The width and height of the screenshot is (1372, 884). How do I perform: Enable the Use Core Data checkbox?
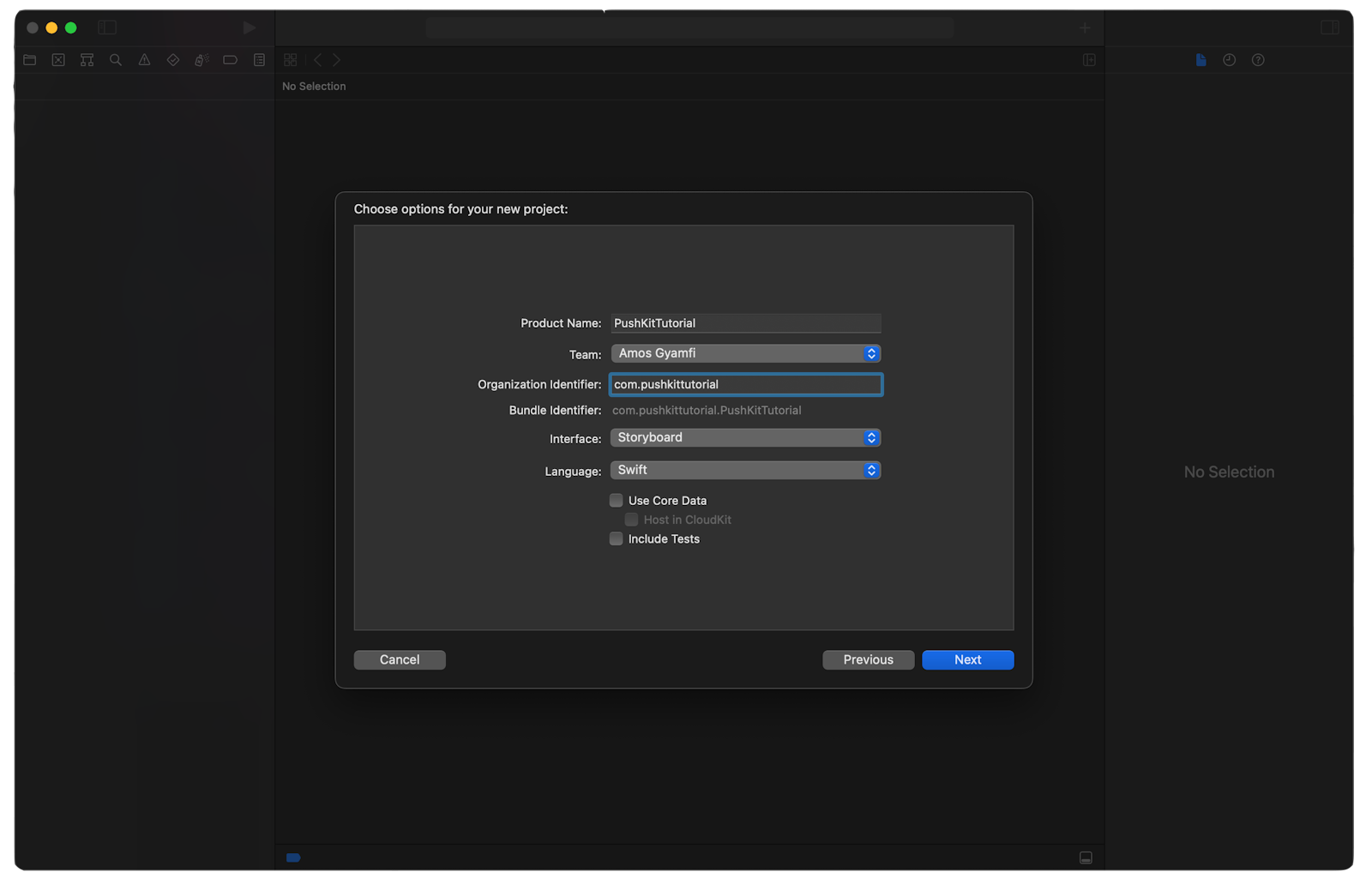point(617,501)
